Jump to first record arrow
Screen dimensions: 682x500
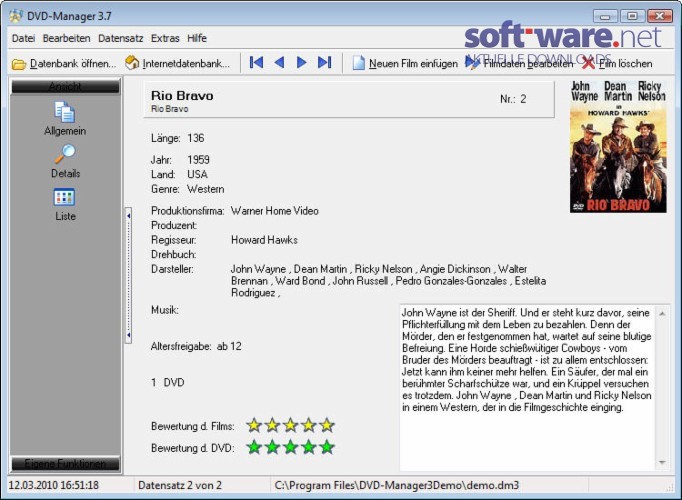tap(256, 63)
